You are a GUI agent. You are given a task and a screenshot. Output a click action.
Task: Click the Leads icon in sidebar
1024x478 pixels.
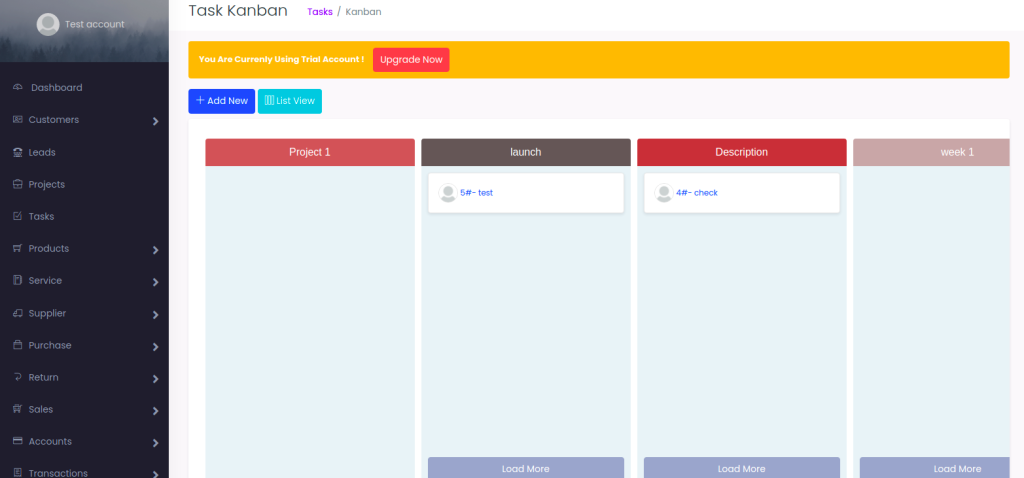click(17, 152)
